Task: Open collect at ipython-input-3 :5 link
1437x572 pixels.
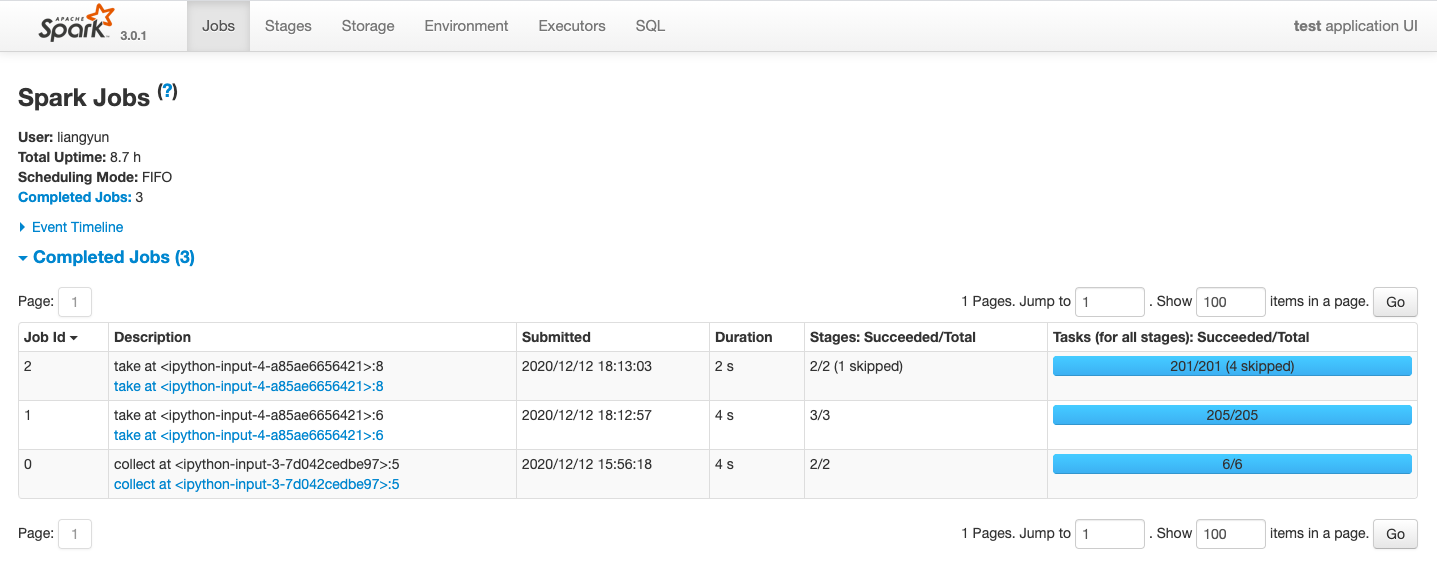Action: (x=257, y=484)
